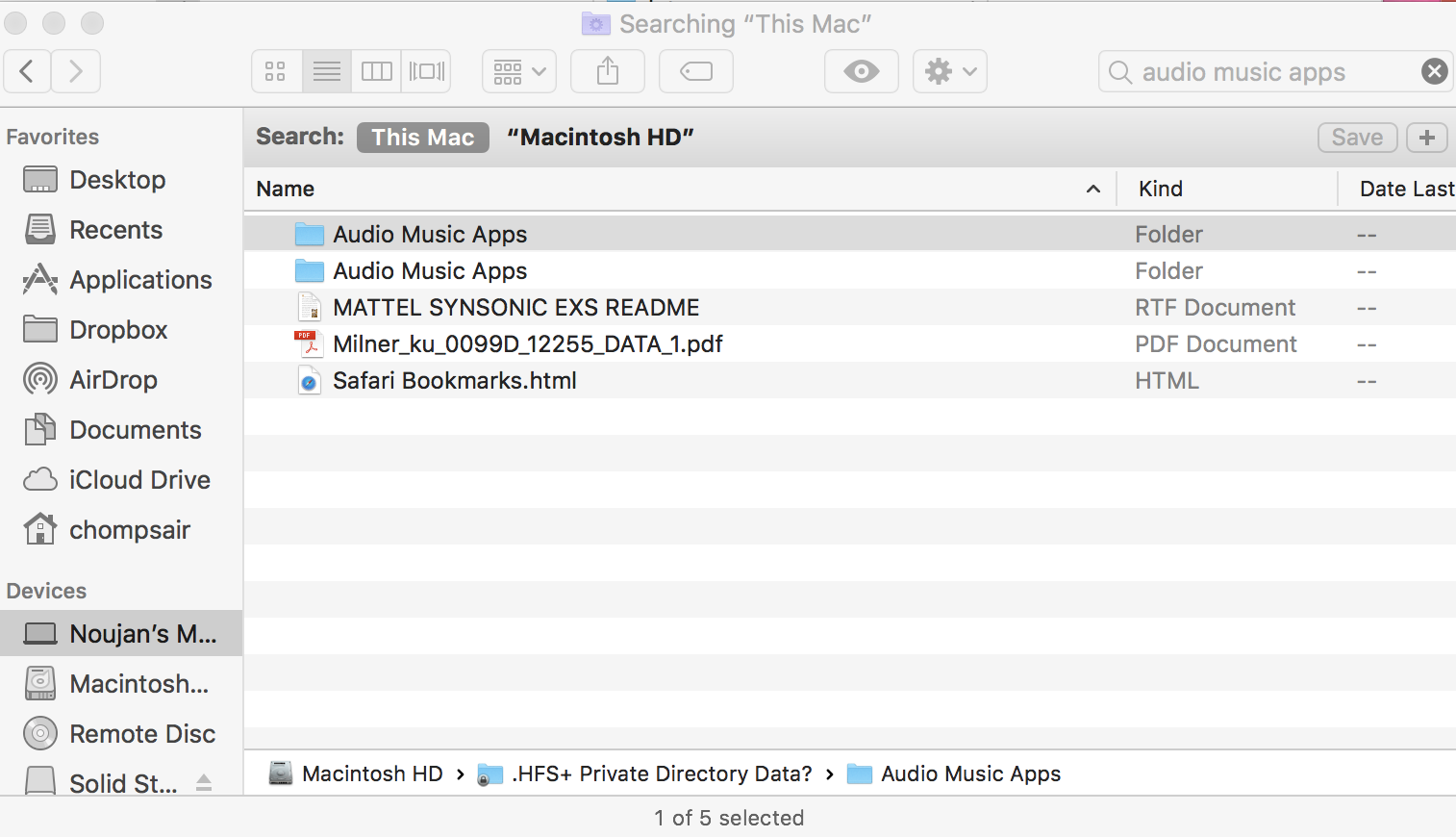This screenshot has height=837, width=1456.
Task: Open iCloud Drive in the sidebar
Action: tap(121, 480)
